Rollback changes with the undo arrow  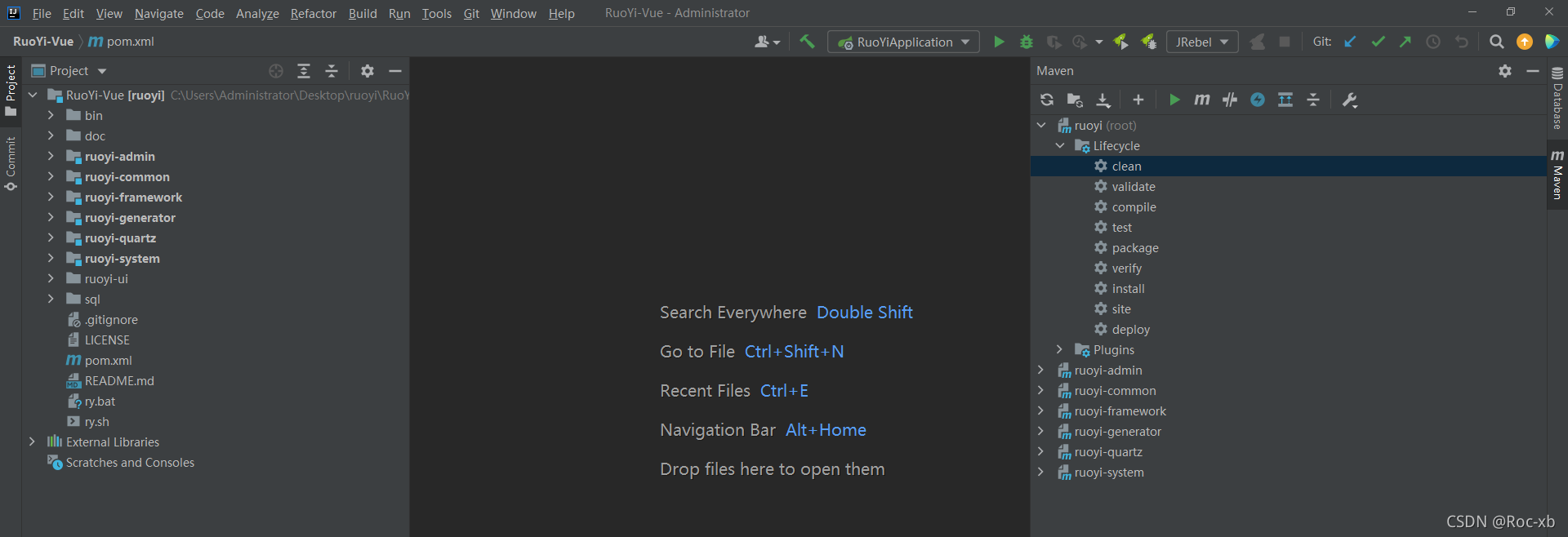pyautogui.click(x=1462, y=42)
